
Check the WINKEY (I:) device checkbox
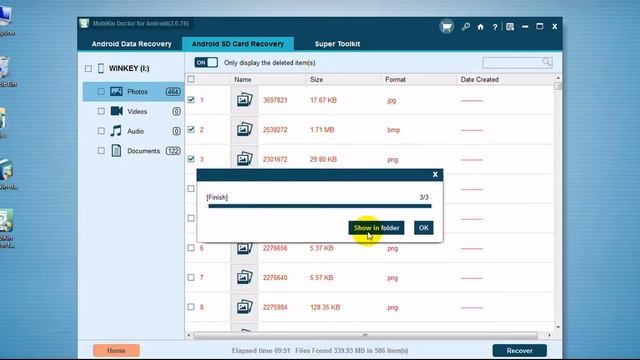pos(88,69)
